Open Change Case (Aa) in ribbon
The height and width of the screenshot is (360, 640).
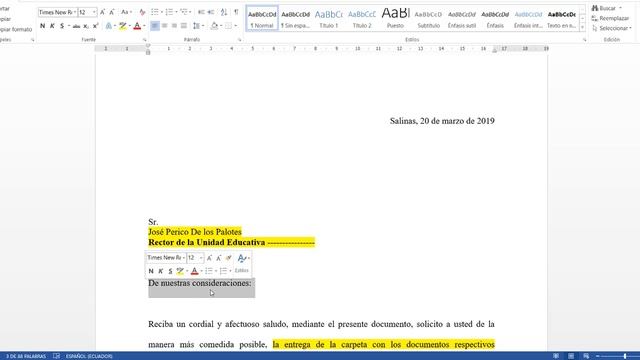[x=126, y=12]
